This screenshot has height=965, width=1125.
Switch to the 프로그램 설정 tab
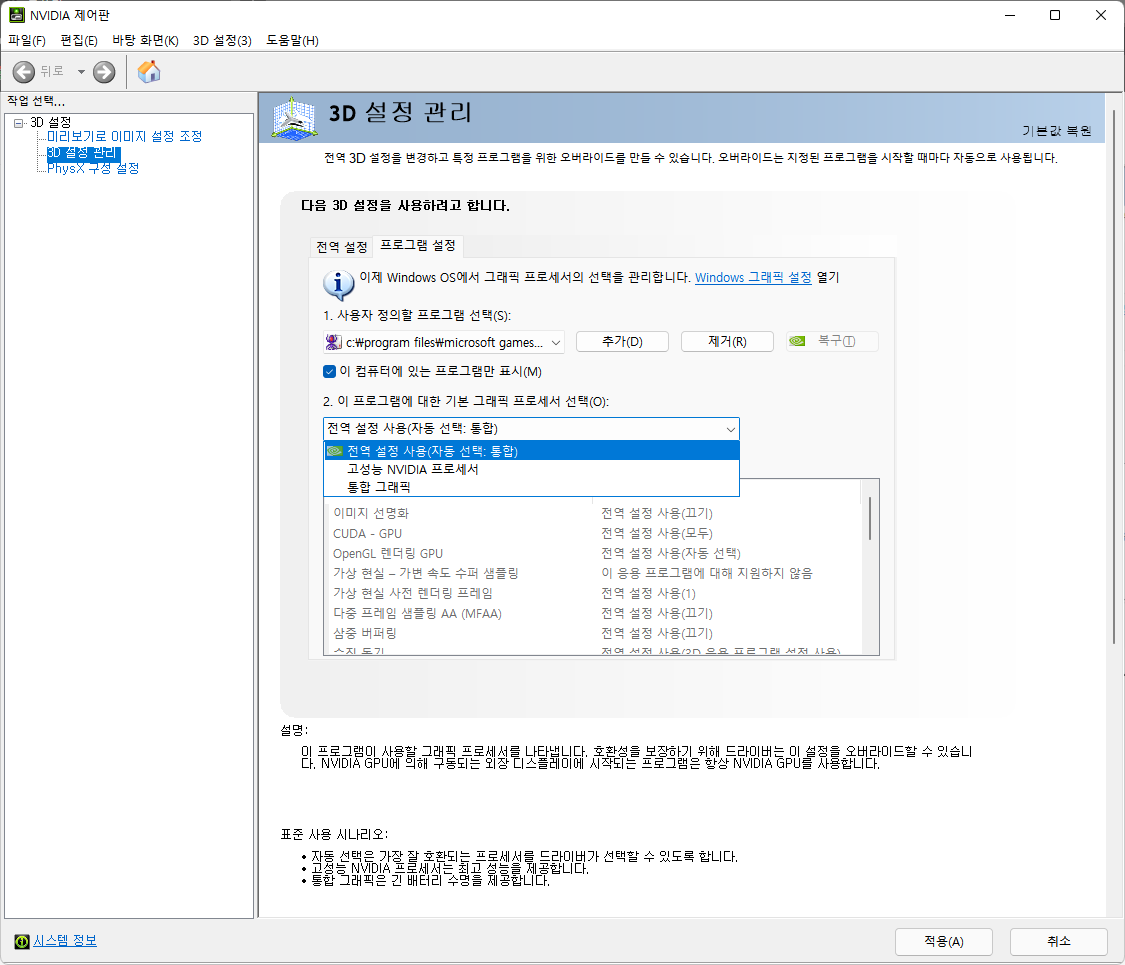pyautogui.click(x=418, y=245)
